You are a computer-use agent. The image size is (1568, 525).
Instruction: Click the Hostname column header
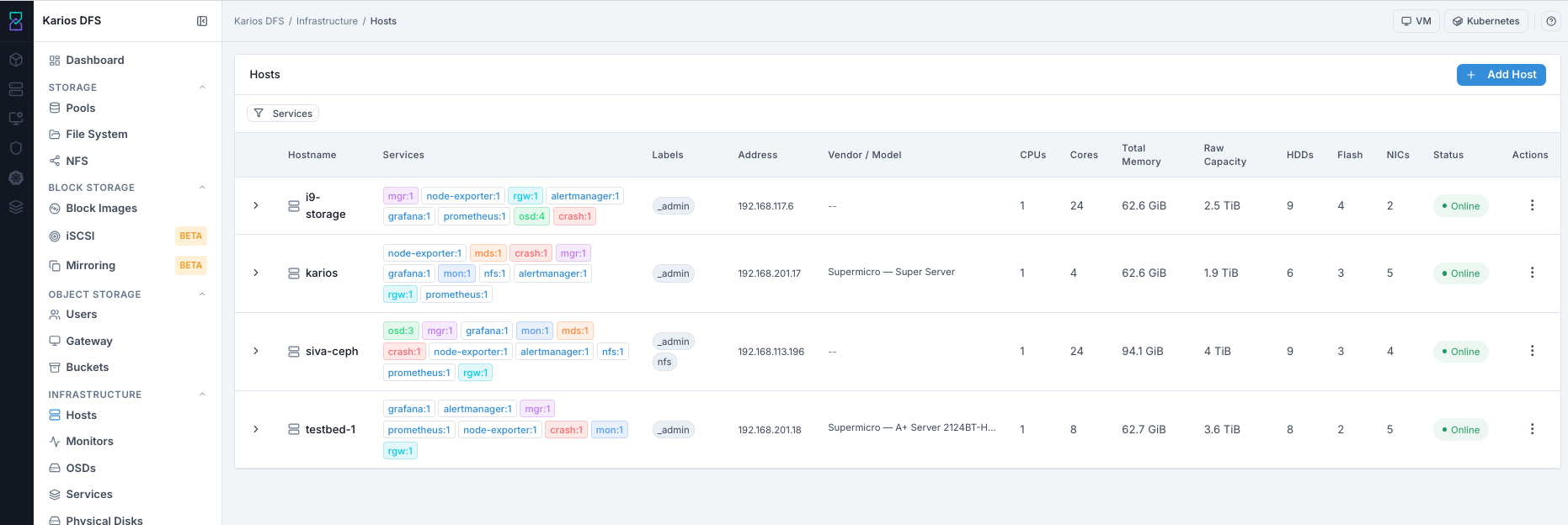pos(312,155)
